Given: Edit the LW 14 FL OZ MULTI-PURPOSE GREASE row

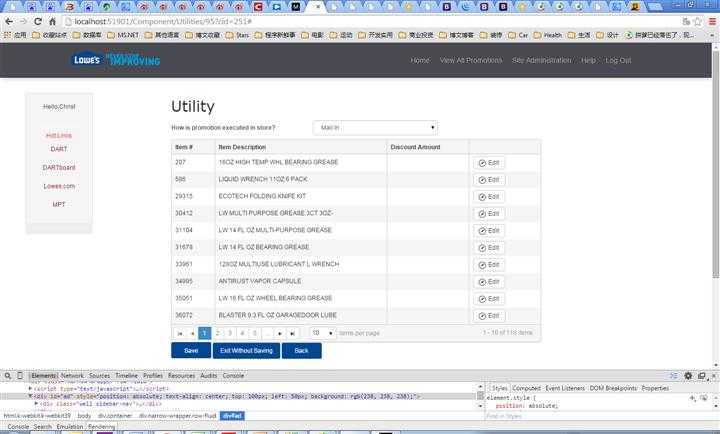Looking at the screenshot, I should [x=489, y=231].
